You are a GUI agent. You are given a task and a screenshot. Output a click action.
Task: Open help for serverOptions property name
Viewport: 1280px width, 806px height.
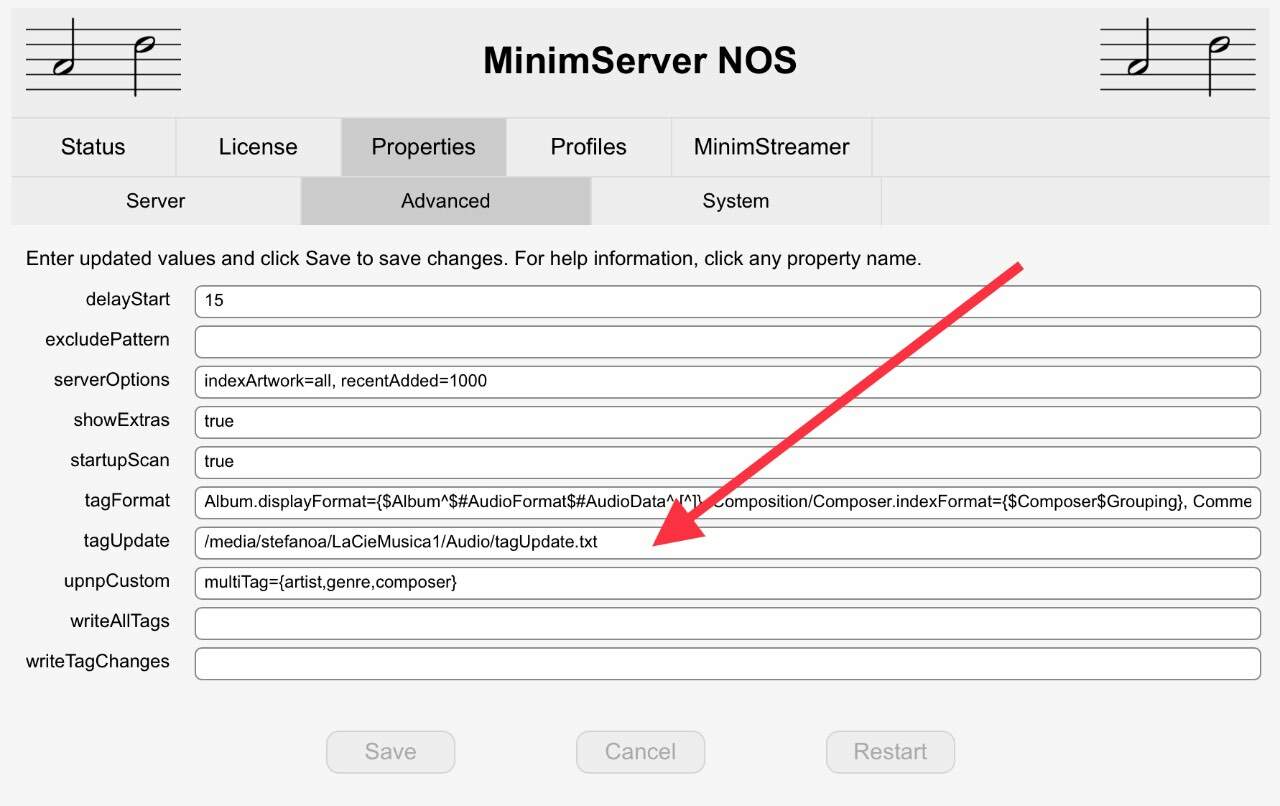(x=112, y=380)
